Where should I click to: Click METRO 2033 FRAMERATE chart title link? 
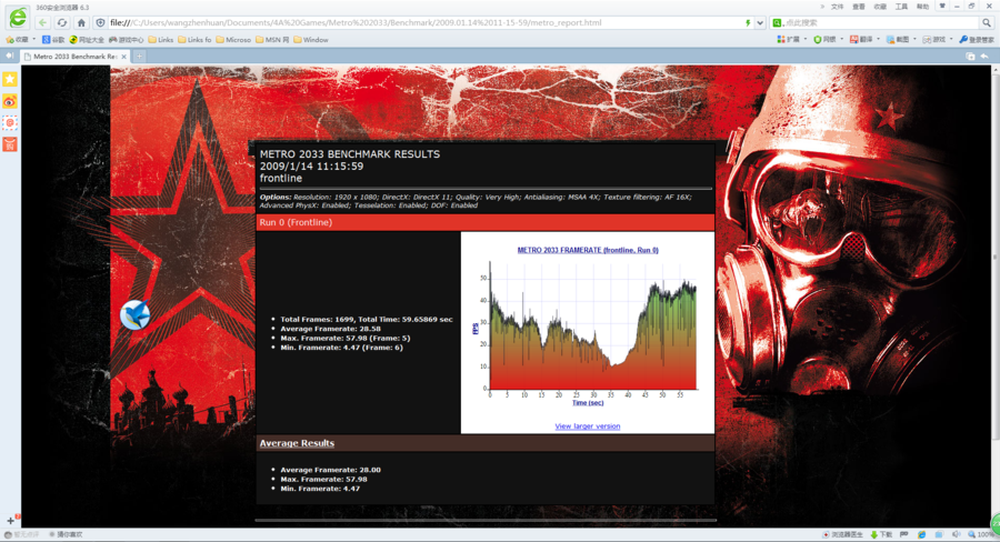587,250
